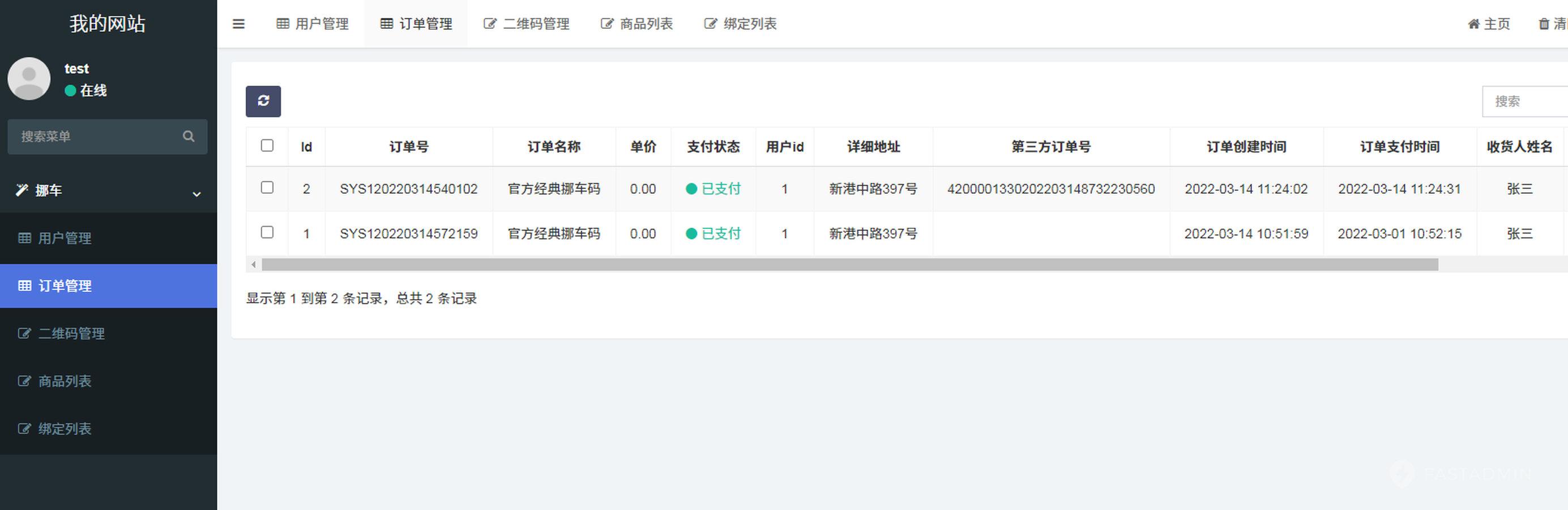
Task: Focus the 搜索菜单 sidebar search field
Action: click(x=97, y=137)
